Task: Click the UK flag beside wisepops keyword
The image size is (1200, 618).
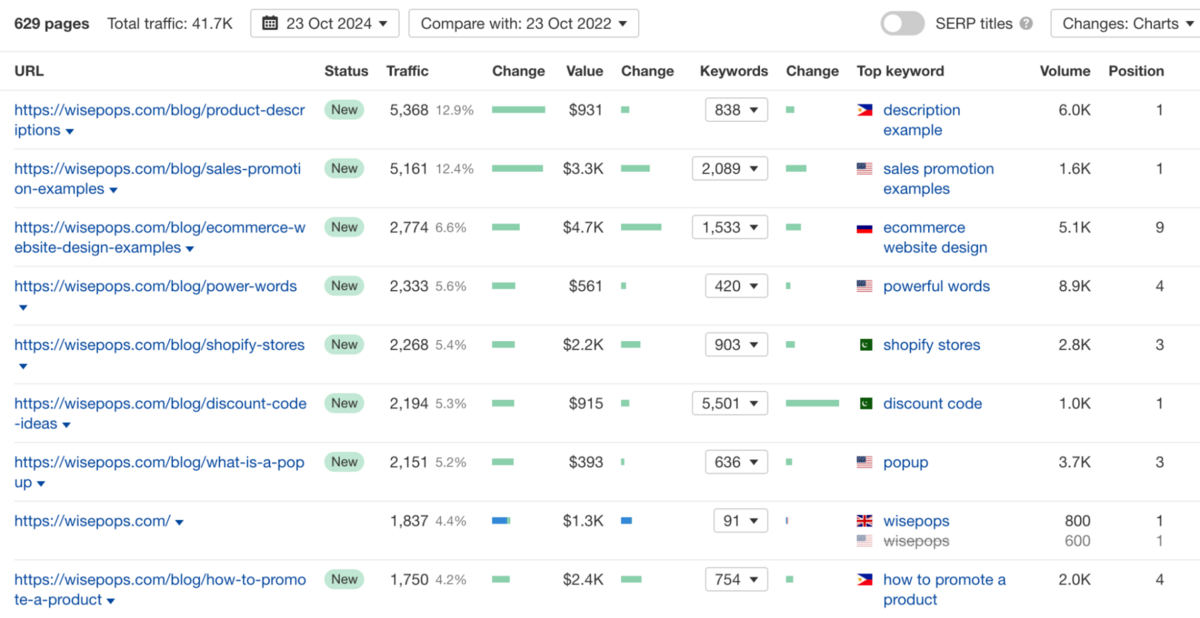Action: [865, 521]
